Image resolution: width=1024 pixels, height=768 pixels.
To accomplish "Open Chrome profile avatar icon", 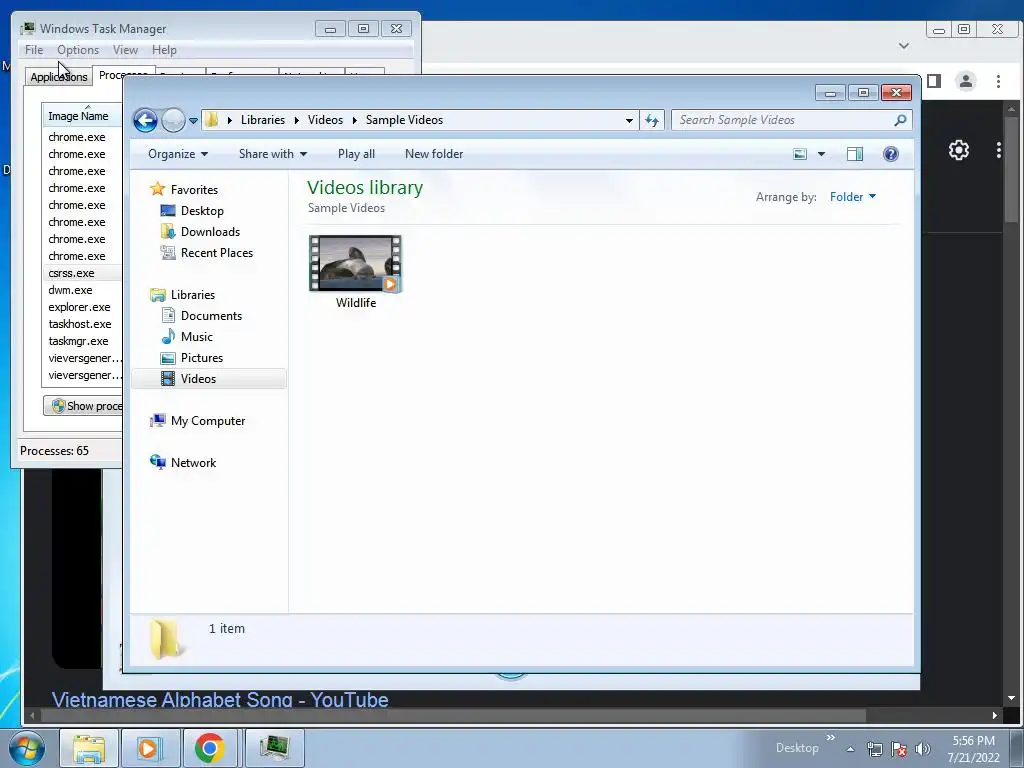I will pos(966,81).
